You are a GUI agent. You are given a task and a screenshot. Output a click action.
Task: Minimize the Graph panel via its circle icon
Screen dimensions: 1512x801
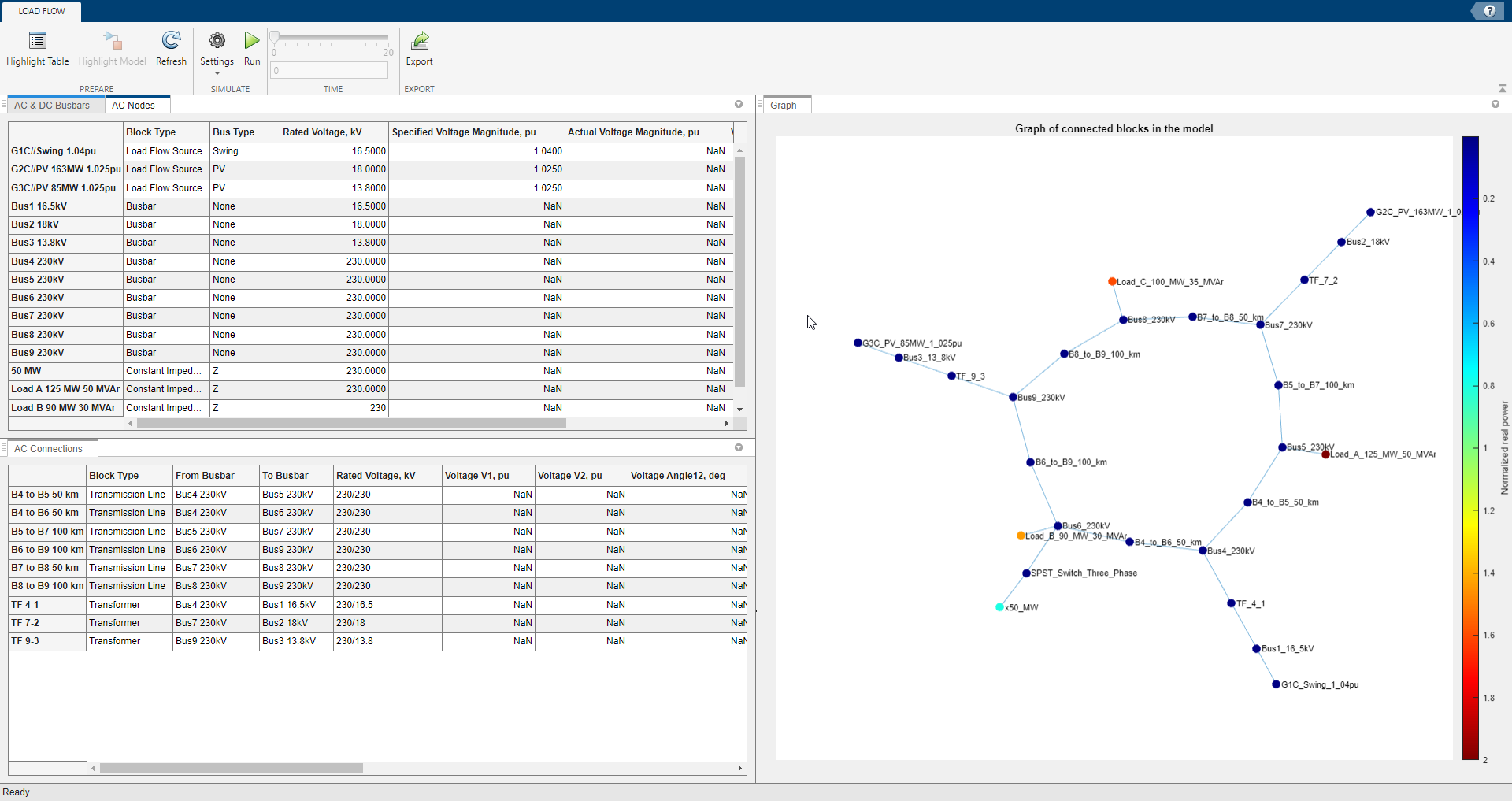pyautogui.click(x=1497, y=104)
